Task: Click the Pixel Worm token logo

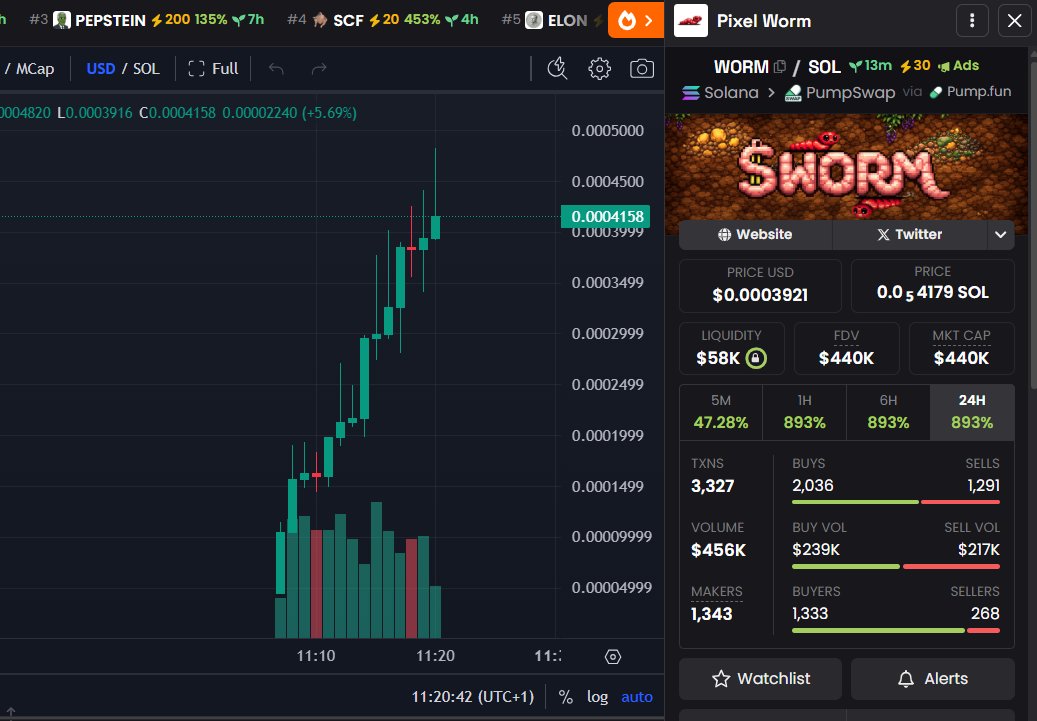Action: point(690,21)
